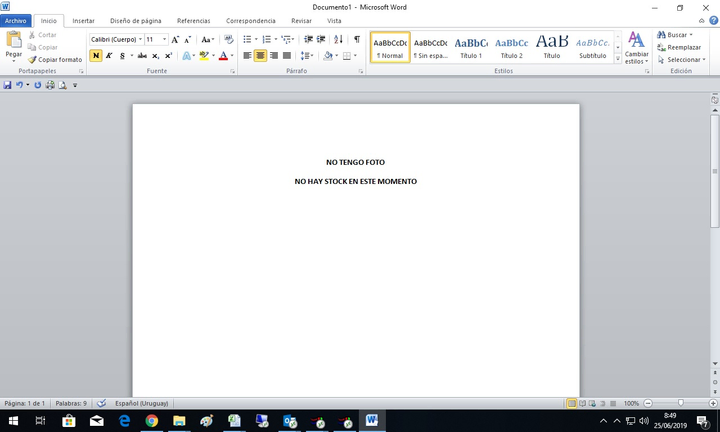Screen dimensions: 720x432
Task: Click the superscript icon
Action: click(x=169, y=56)
